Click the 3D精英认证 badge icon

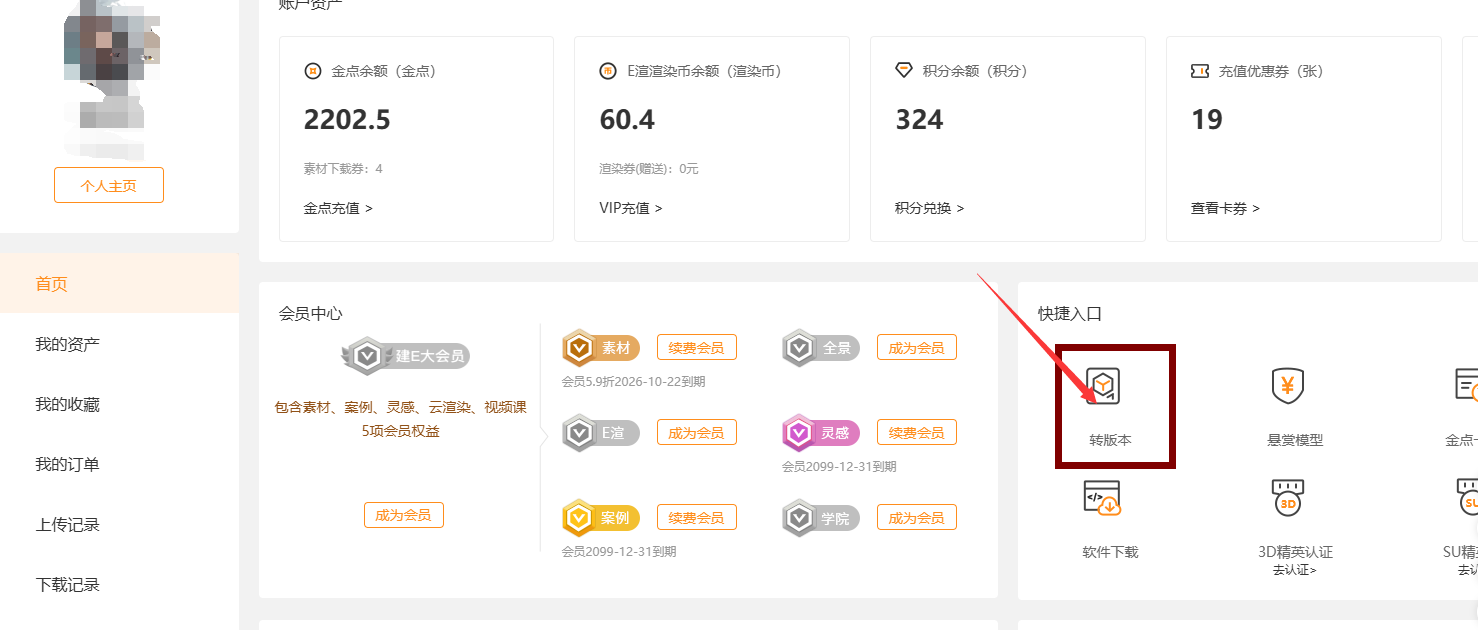(1287, 498)
